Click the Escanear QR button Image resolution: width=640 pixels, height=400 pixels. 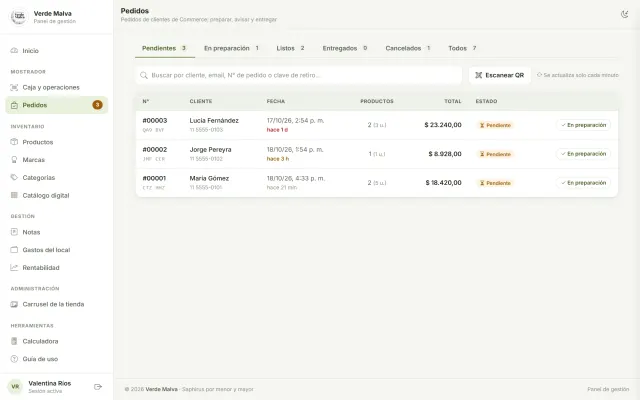click(500, 75)
